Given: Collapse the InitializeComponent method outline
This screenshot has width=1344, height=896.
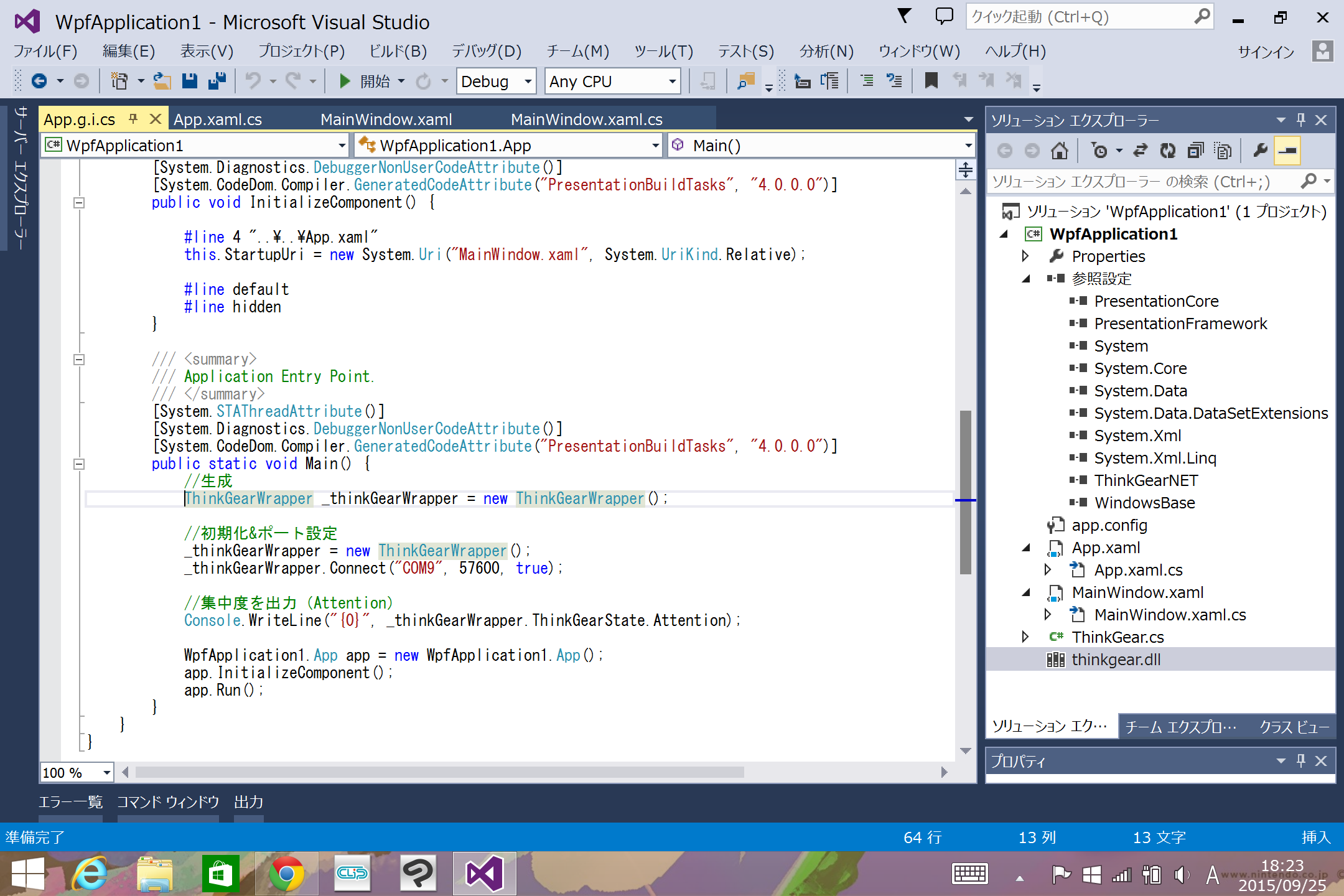Looking at the screenshot, I should 79,203.
